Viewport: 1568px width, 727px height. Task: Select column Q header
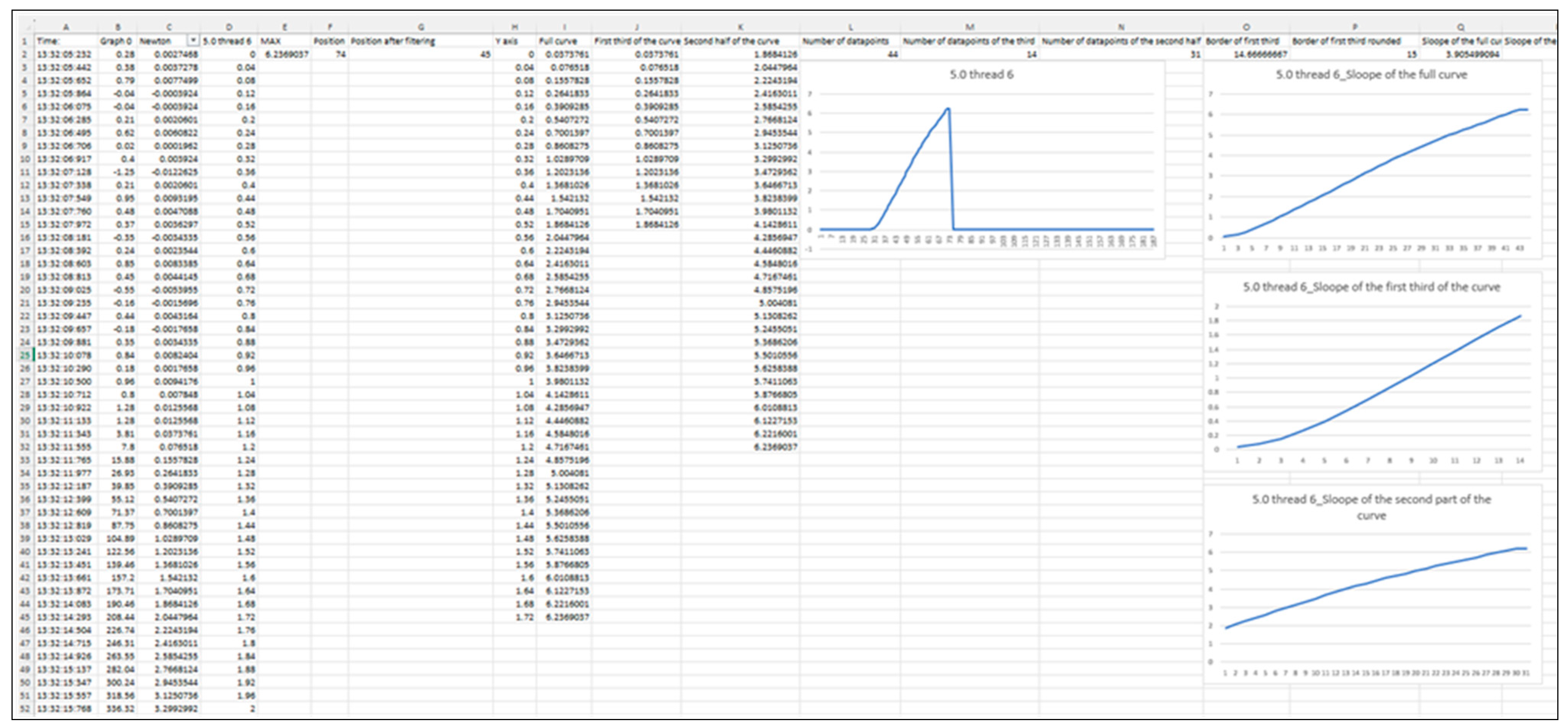click(x=1461, y=28)
